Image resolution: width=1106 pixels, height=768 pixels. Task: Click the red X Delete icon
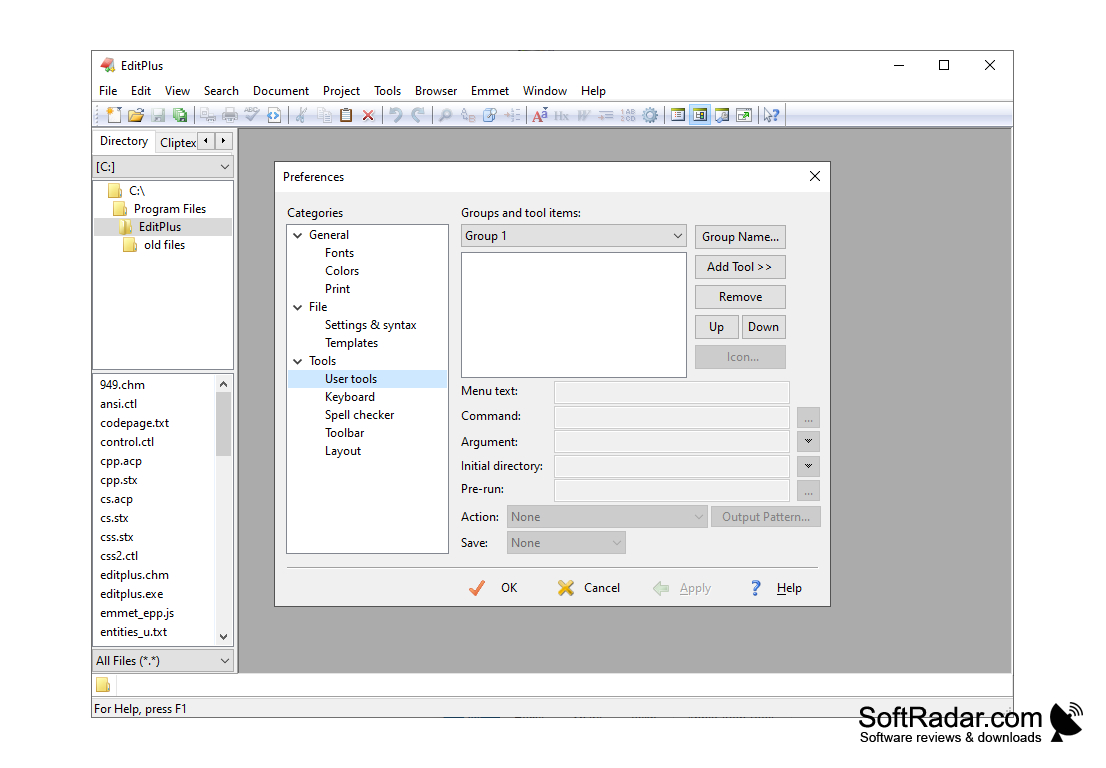coord(368,115)
